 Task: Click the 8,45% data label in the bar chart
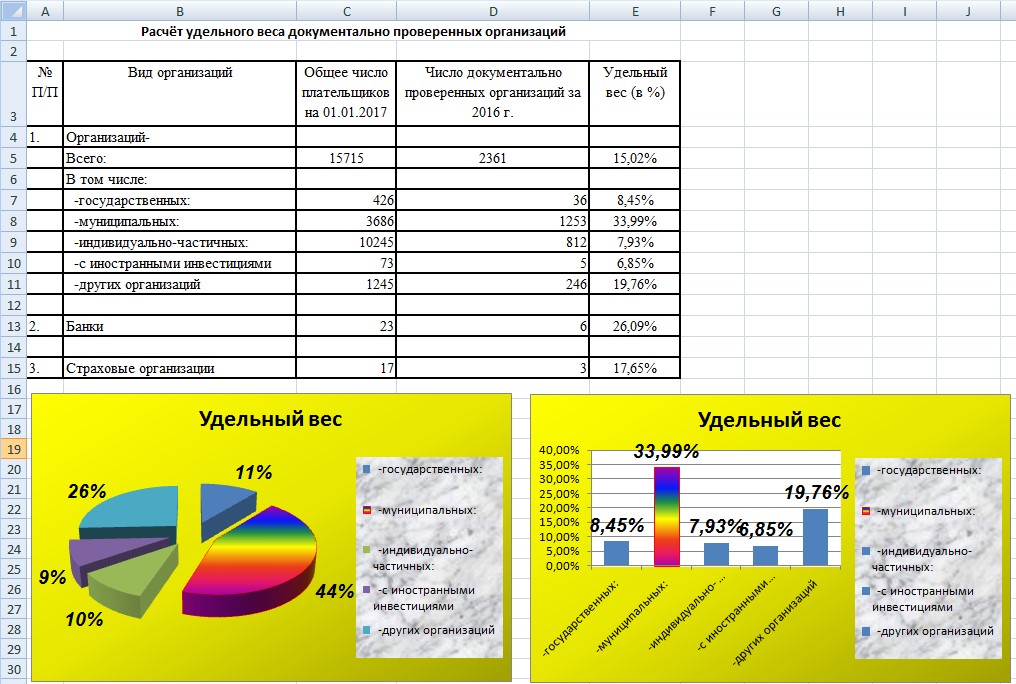coord(617,526)
